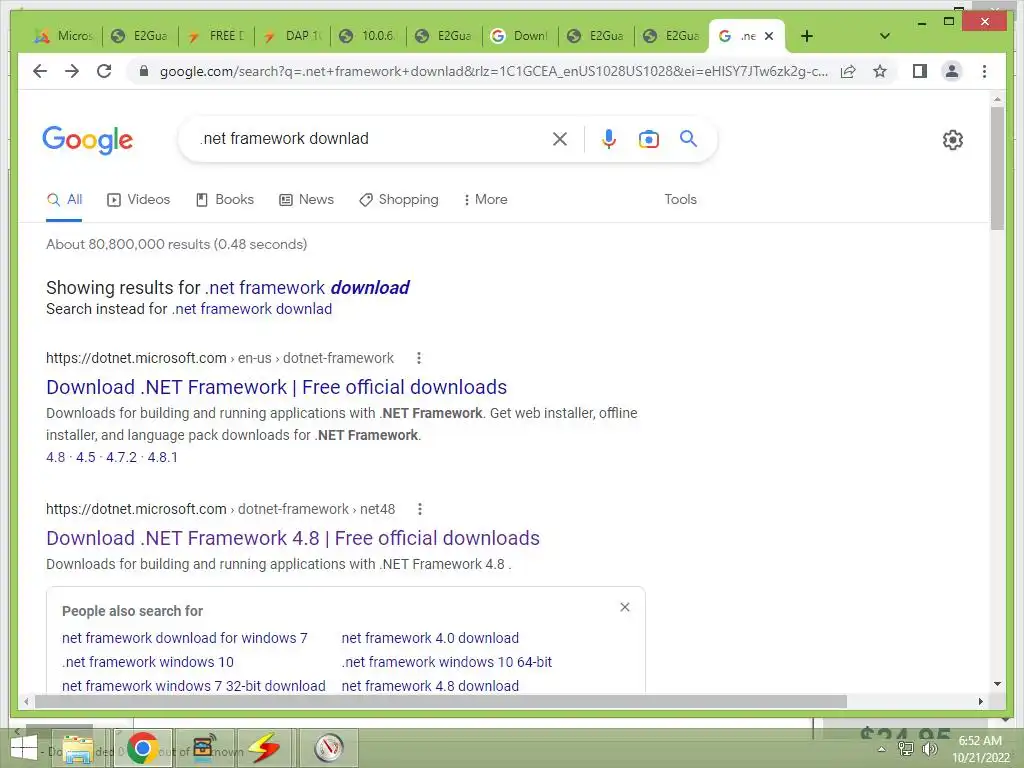Viewport: 1024px width, 768px height.
Task: Switch to the Videos tab
Action: click(138, 200)
